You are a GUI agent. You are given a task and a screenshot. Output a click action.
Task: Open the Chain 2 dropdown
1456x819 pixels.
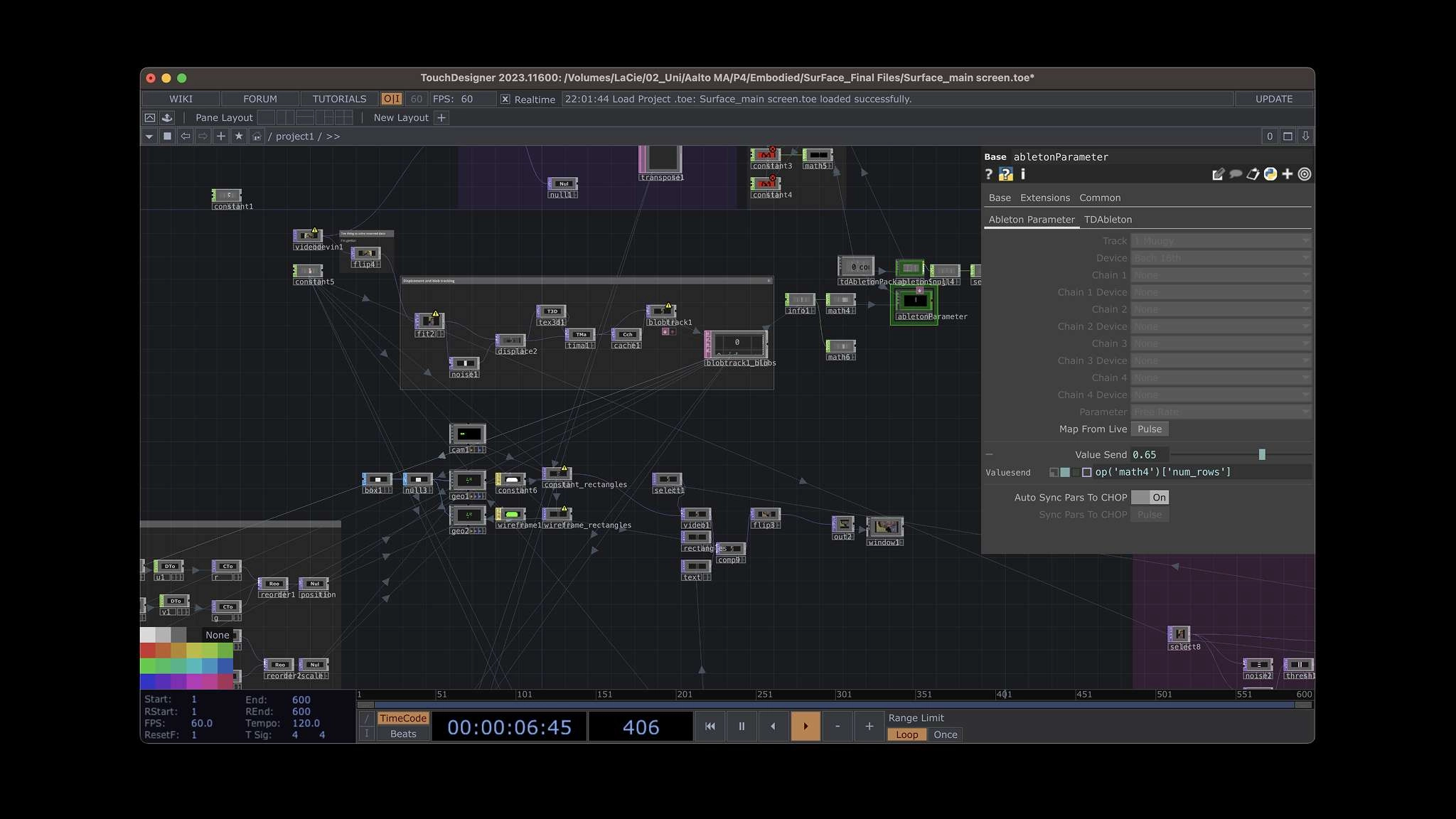point(1221,309)
